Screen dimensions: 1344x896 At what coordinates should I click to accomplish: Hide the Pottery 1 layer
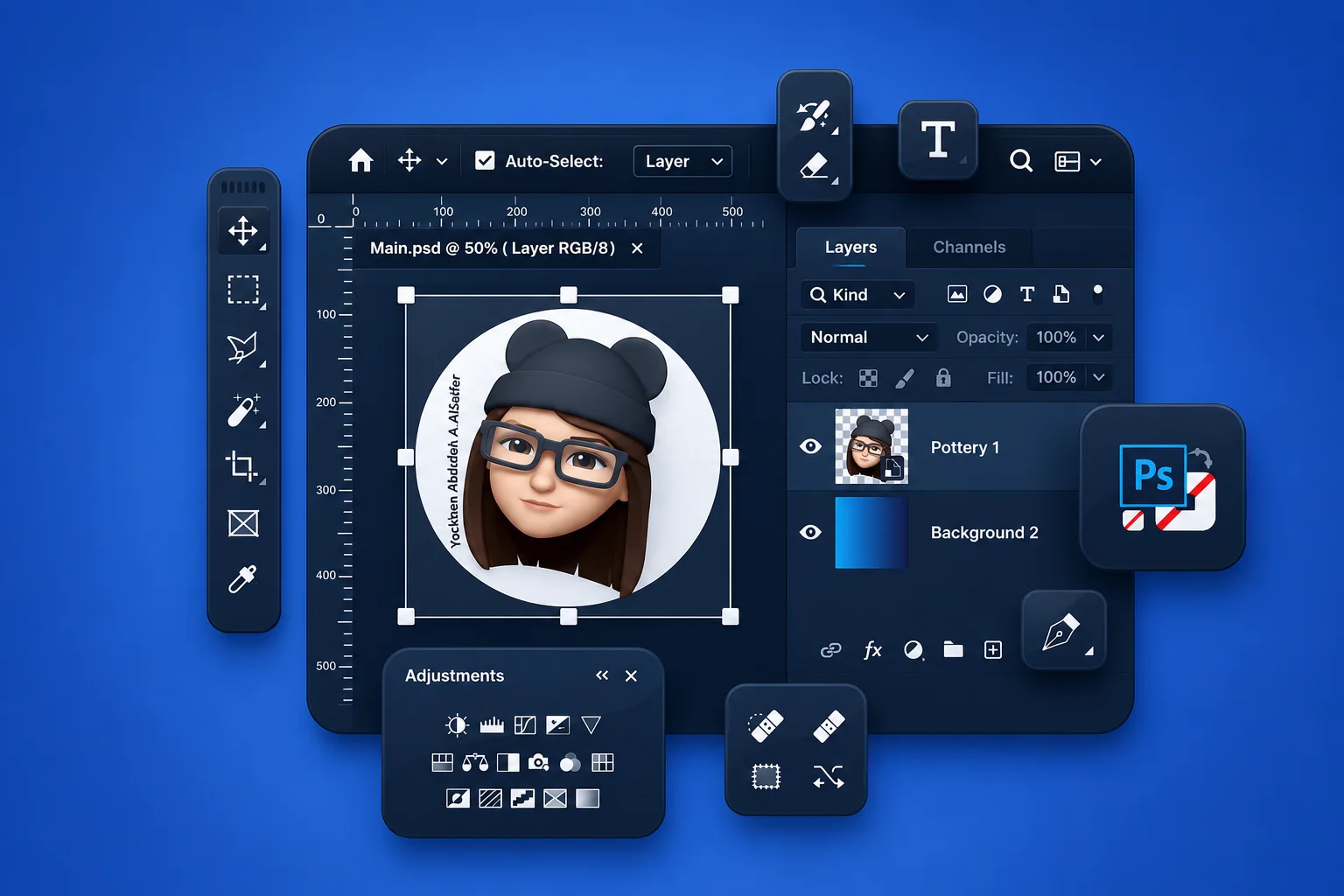[811, 447]
